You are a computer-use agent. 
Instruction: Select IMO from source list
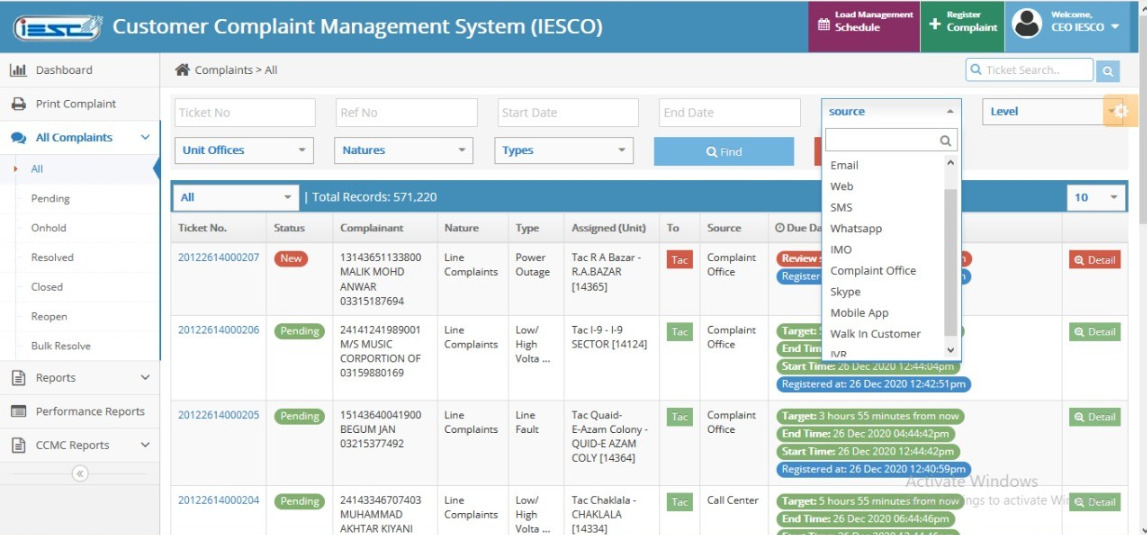click(884, 250)
